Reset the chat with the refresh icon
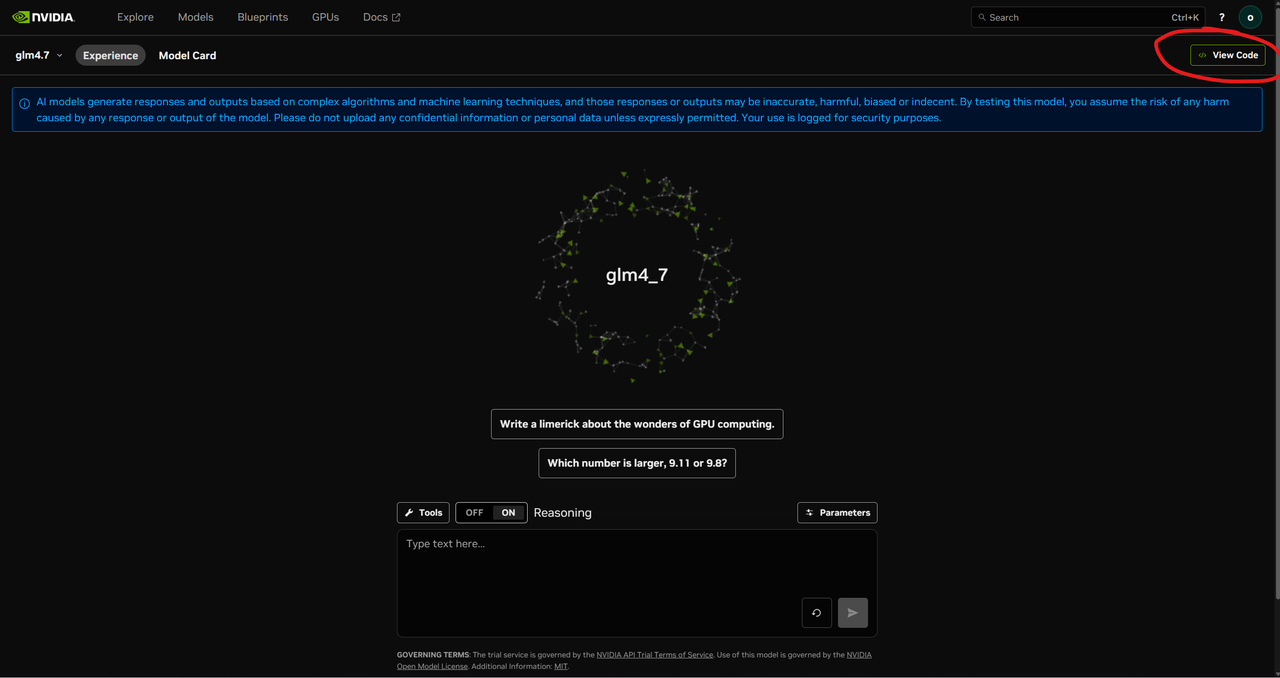This screenshot has height=678, width=1280. click(817, 613)
